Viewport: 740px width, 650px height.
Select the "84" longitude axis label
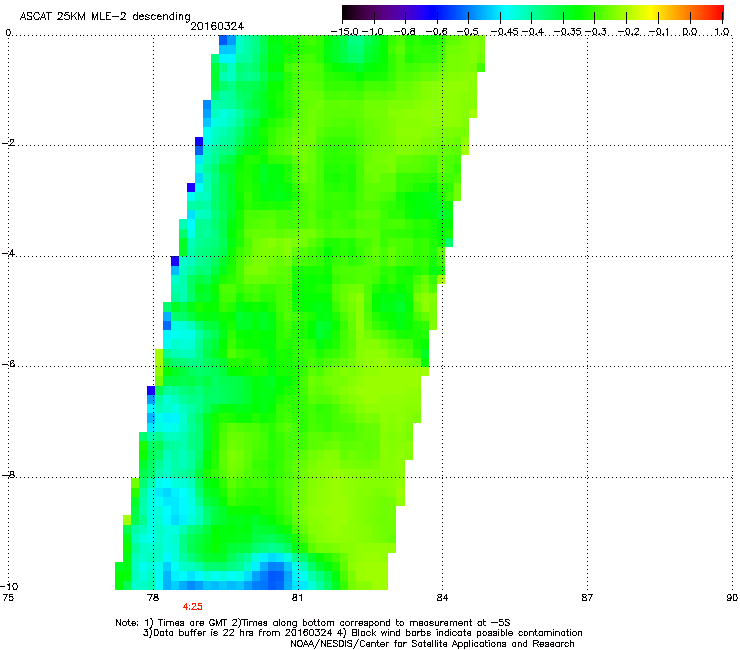[x=442, y=598]
